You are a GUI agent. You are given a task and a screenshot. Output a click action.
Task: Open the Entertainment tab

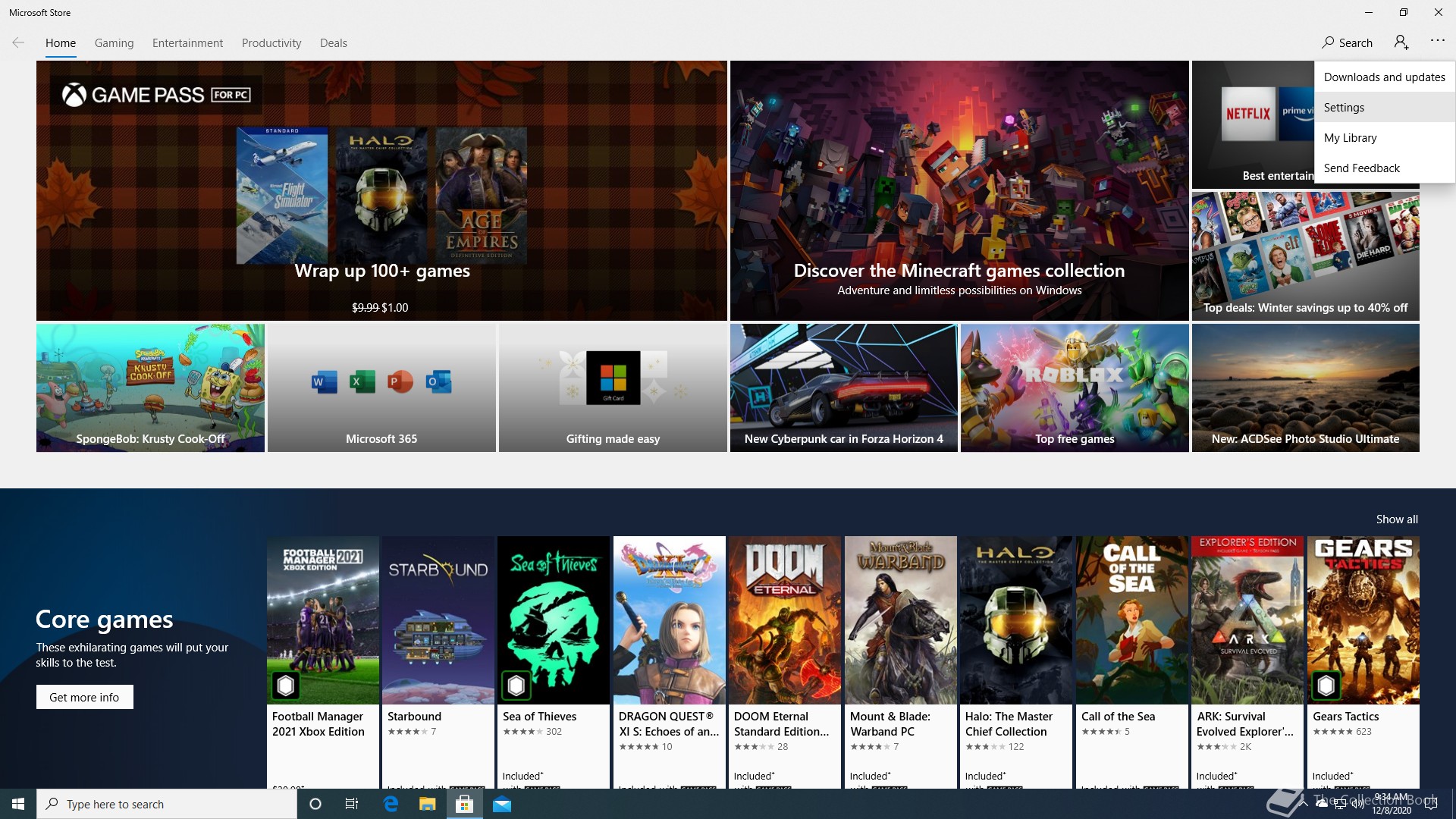point(187,43)
